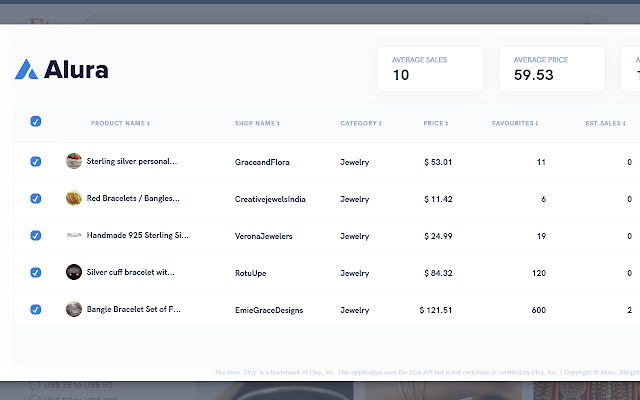
Task: Sort table by Category column
Action: click(361, 123)
